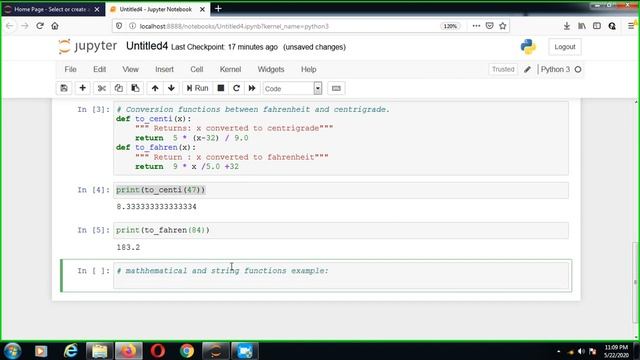Click the notebook vertical scrollbar
The width and height of the screenshot is (640, 360).
(x=635, y=282)
